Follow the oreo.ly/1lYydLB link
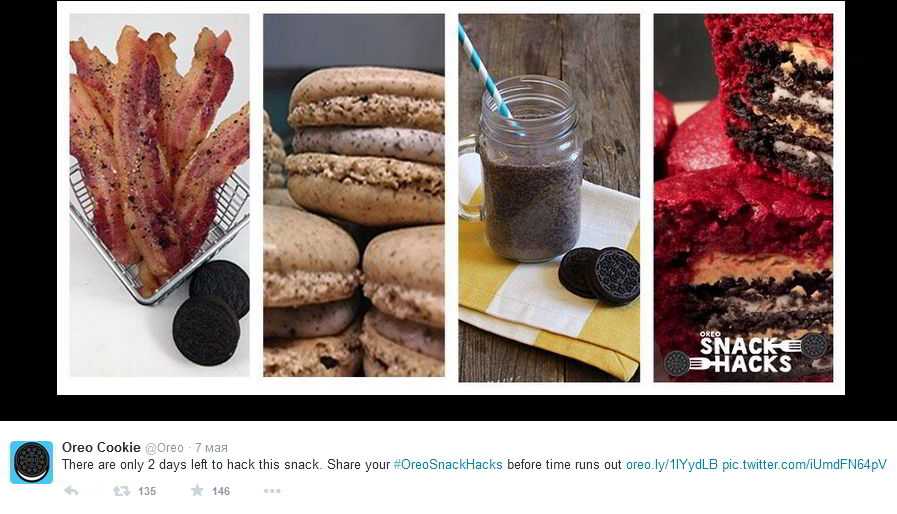 click(672, 465)
